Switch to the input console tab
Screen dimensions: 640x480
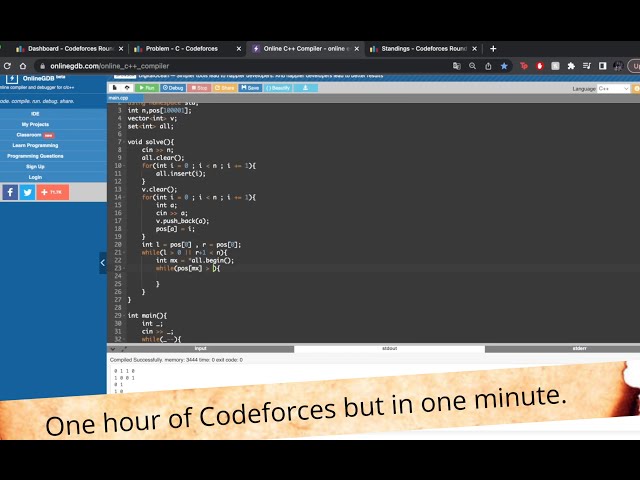(x=200, y=349)
